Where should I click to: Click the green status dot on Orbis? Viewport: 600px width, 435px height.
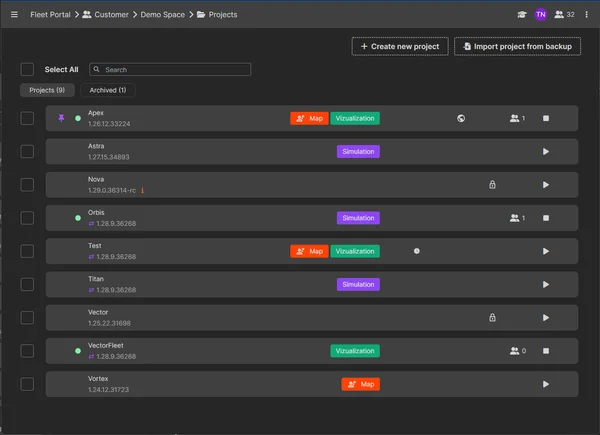tap(78, 218)
